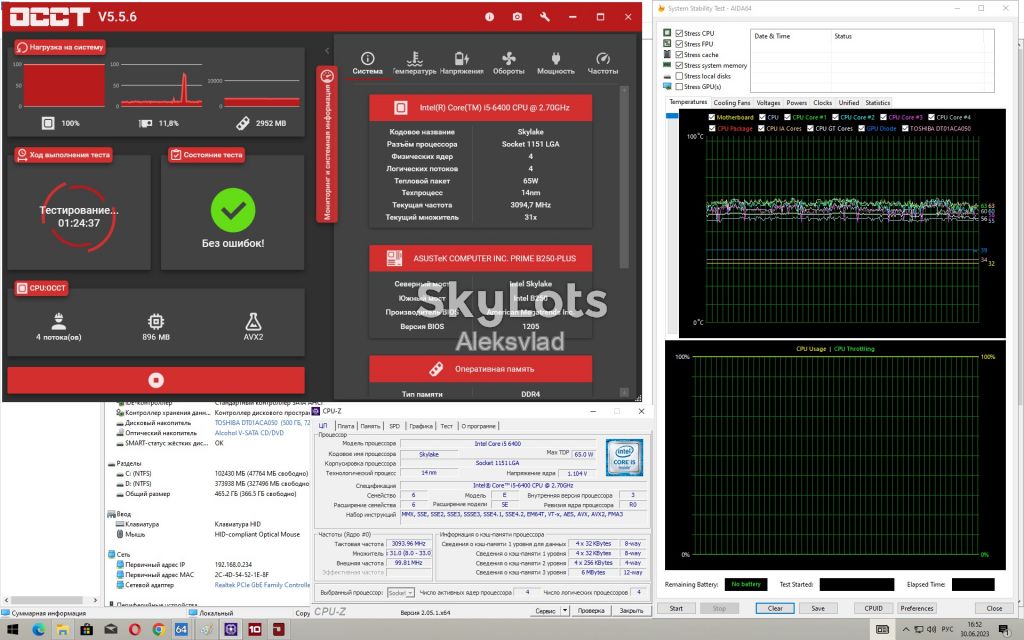Open the OCCT Частоты gauge tab
The image size is (1024, 640).
(603, 64)
